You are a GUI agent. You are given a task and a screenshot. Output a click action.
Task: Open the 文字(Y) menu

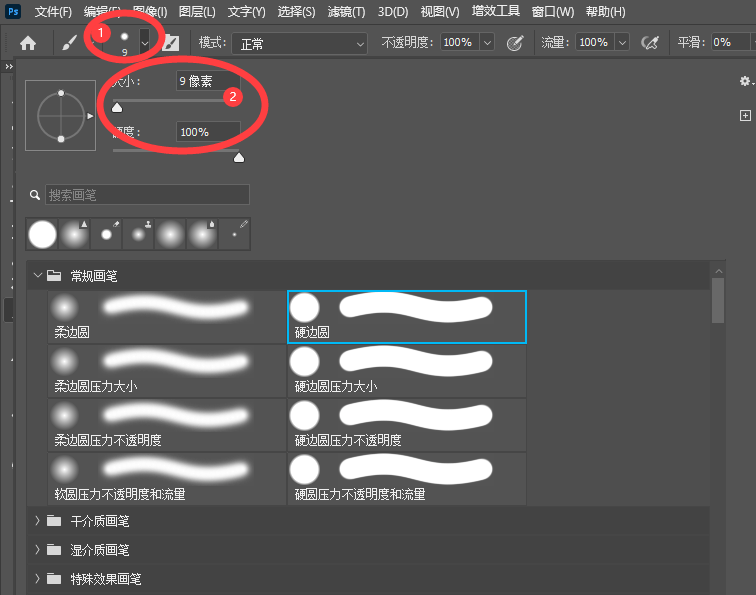click(246, 12)
